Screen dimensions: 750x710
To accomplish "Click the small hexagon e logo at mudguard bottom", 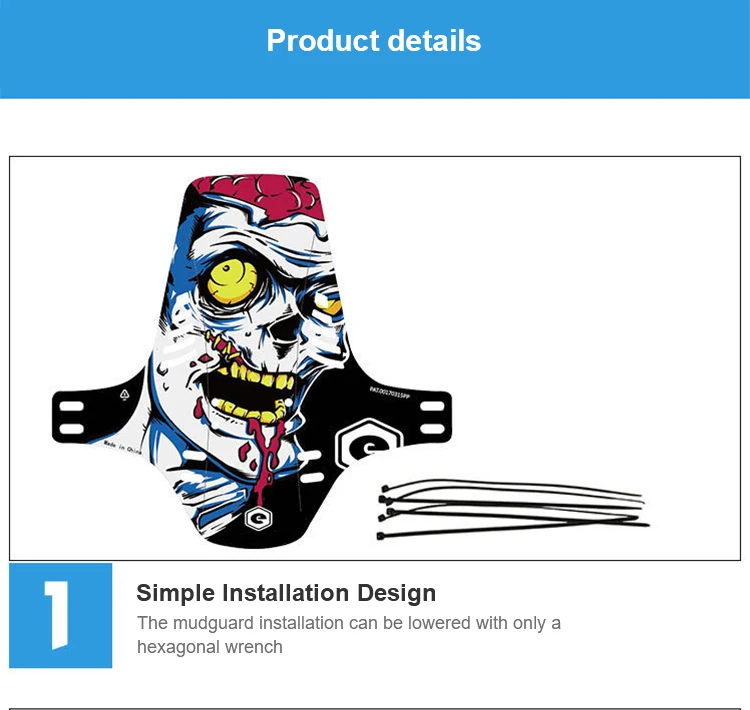I will (x=258, y=519).
